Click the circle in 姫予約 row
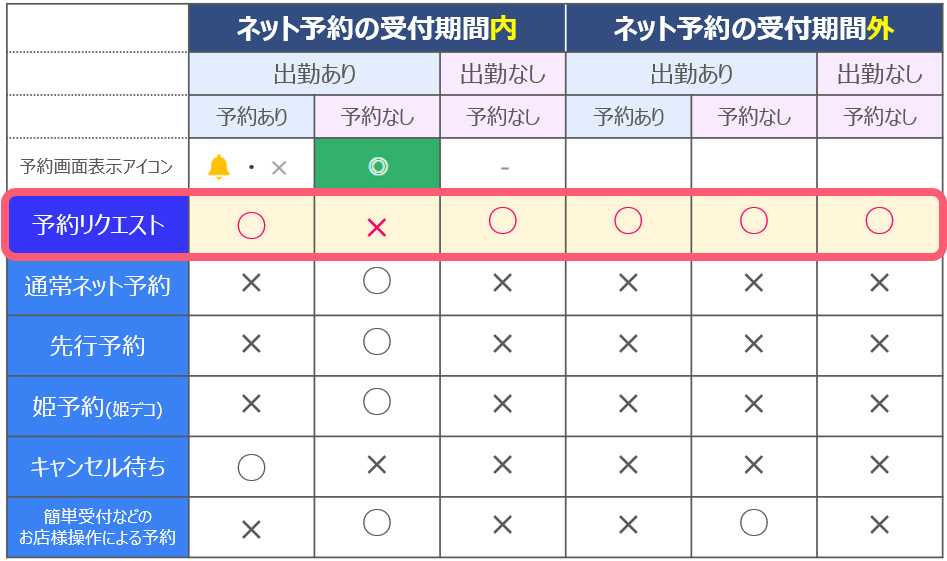The height and width of the screenshot is (561, 947). [x=377, y=402]
